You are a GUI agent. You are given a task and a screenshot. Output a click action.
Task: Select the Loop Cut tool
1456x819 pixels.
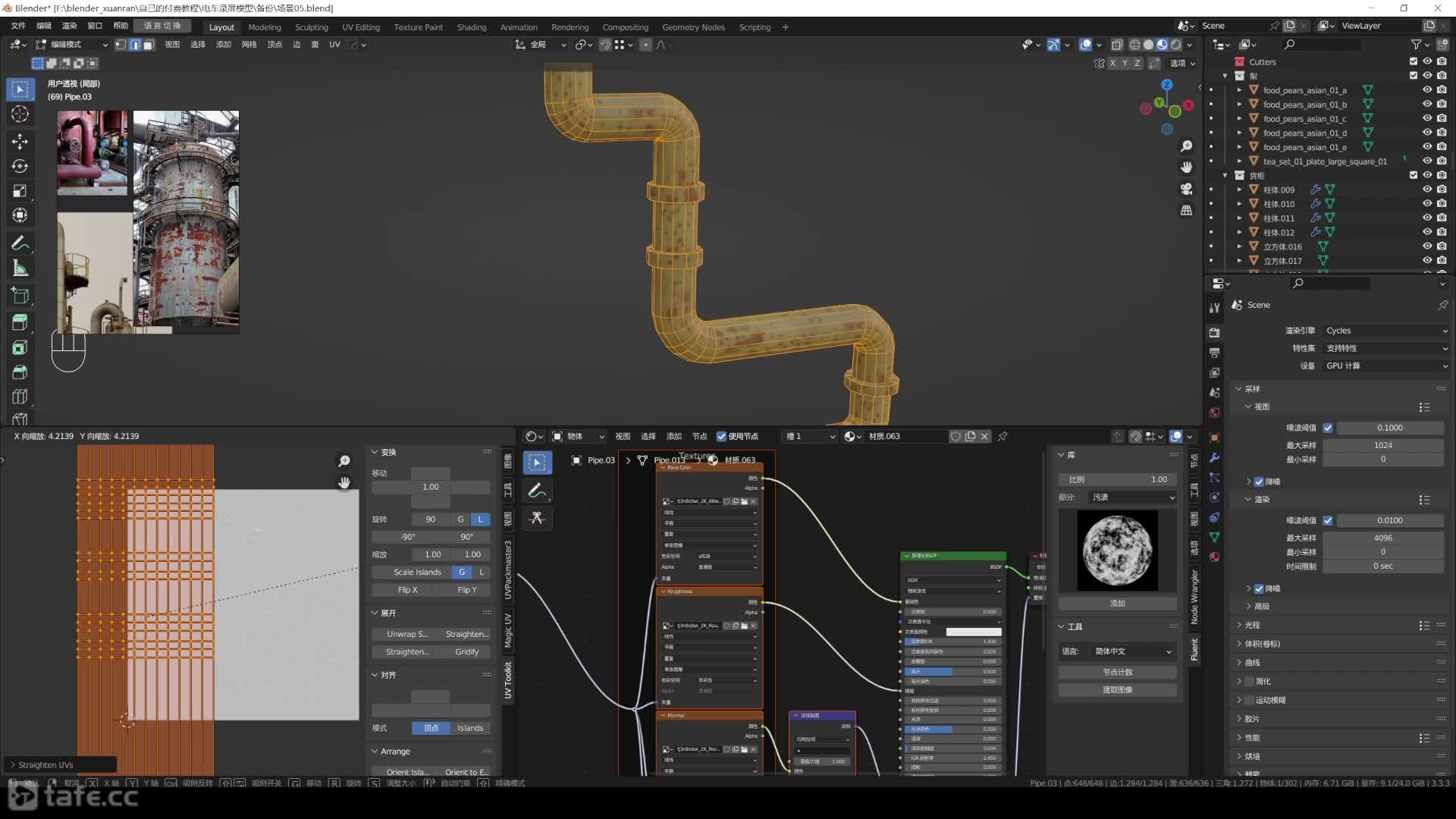[20, 397]
